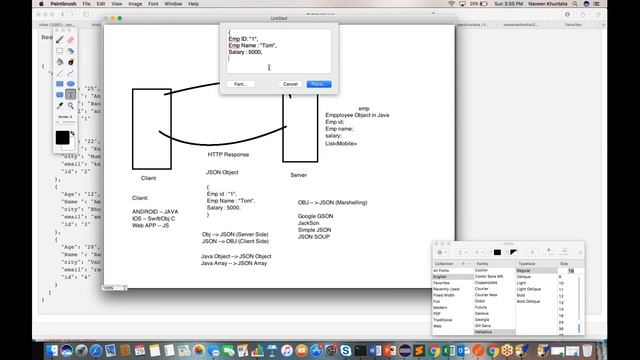Select the Bold Oblique typeface
This screenshot has width=640, height=360.
tap(528, 301)
